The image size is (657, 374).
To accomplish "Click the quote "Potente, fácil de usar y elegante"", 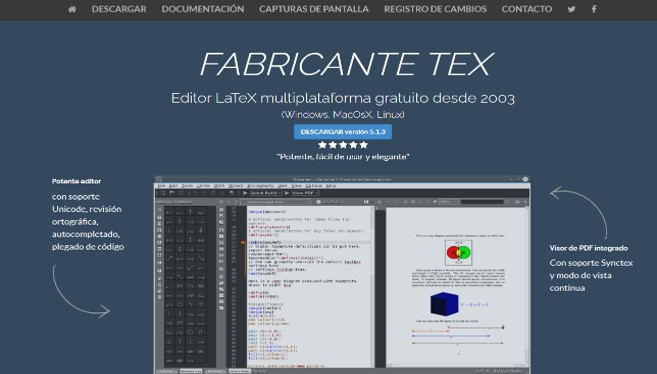I will (343, 157).
